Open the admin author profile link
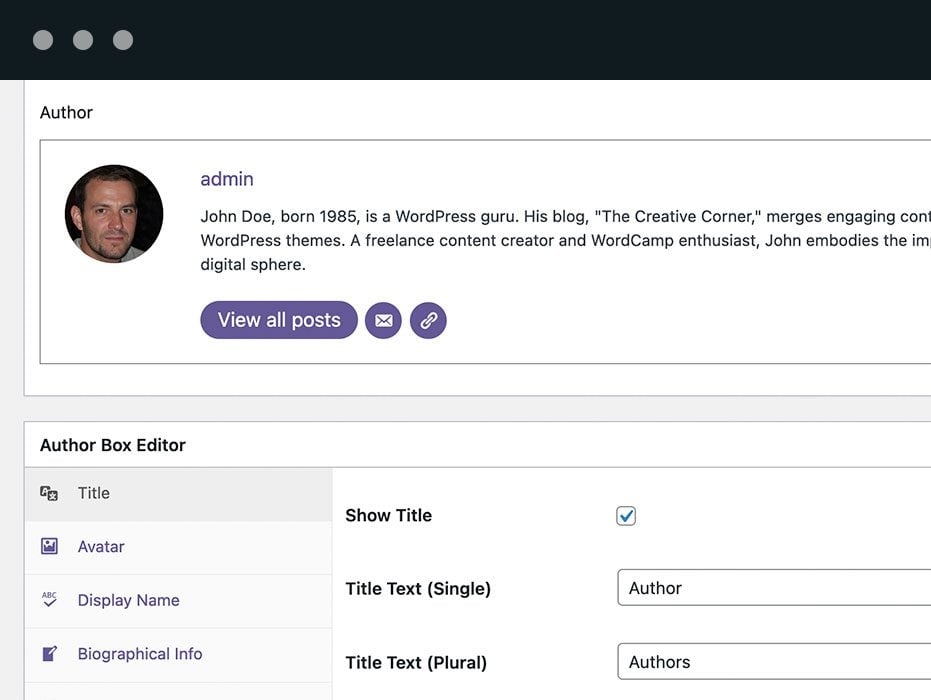The image size is (931, 700). tap(226, 179)
